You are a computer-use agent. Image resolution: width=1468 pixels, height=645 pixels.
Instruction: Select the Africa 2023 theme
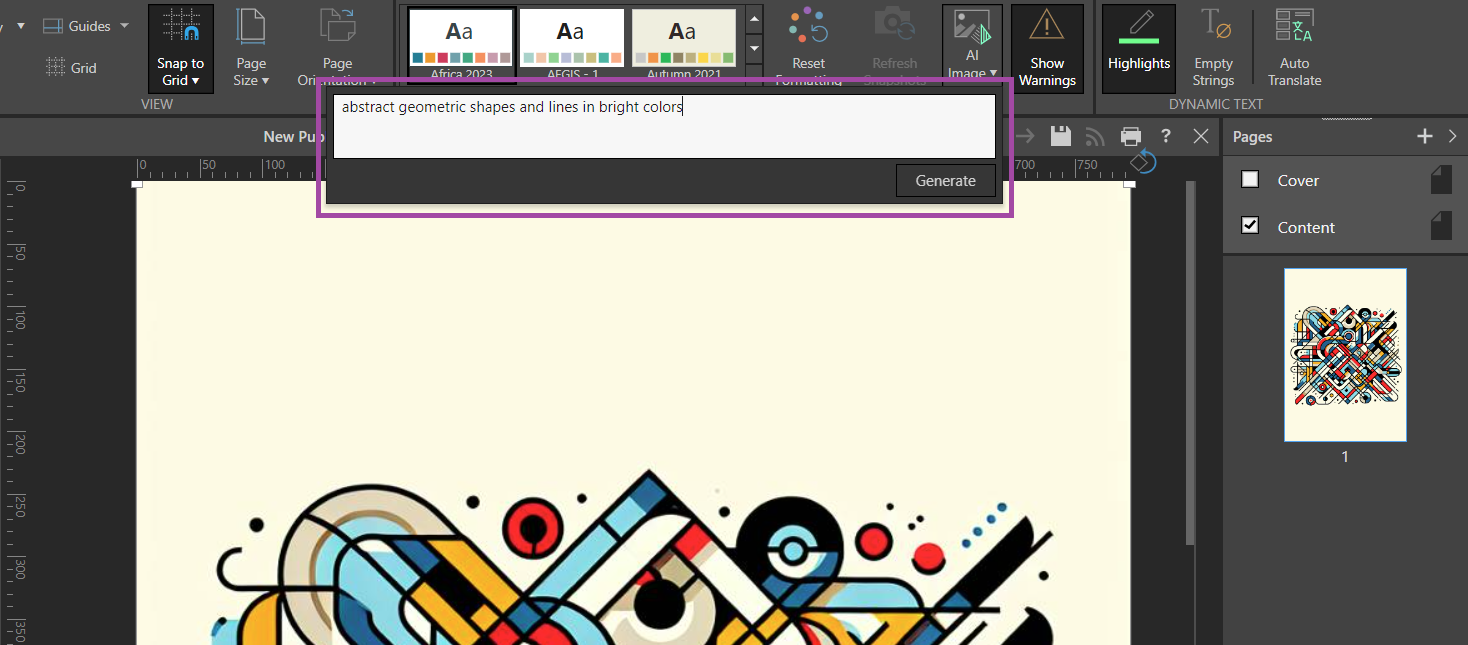(461, 40)
